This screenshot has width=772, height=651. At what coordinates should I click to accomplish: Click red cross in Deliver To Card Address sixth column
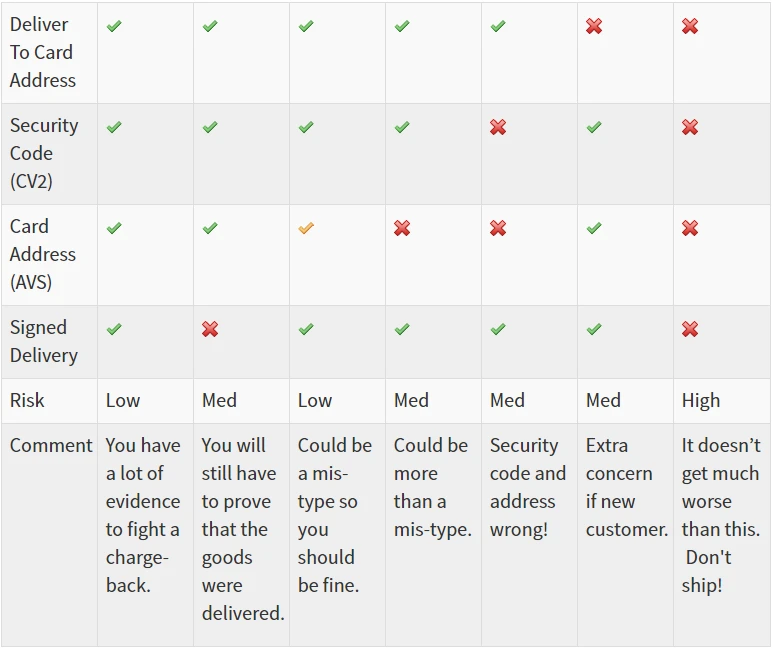tap(594, 26)
